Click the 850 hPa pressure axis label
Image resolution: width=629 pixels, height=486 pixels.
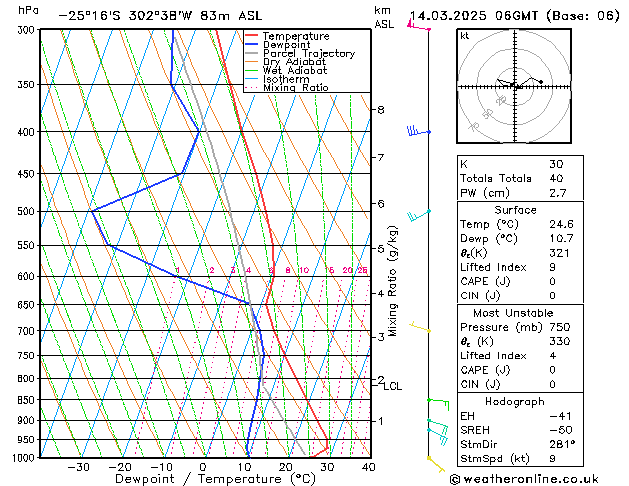(x=26, y=400)
